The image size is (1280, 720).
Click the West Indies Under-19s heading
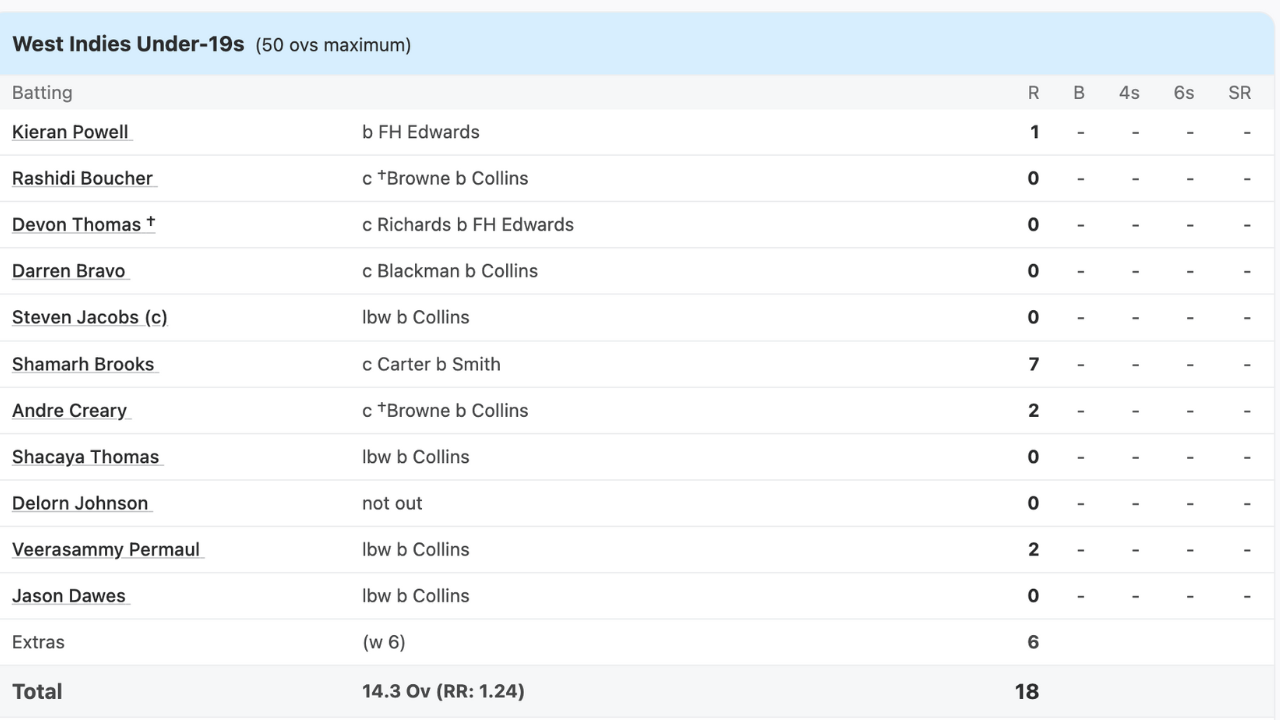pos(128,45)
